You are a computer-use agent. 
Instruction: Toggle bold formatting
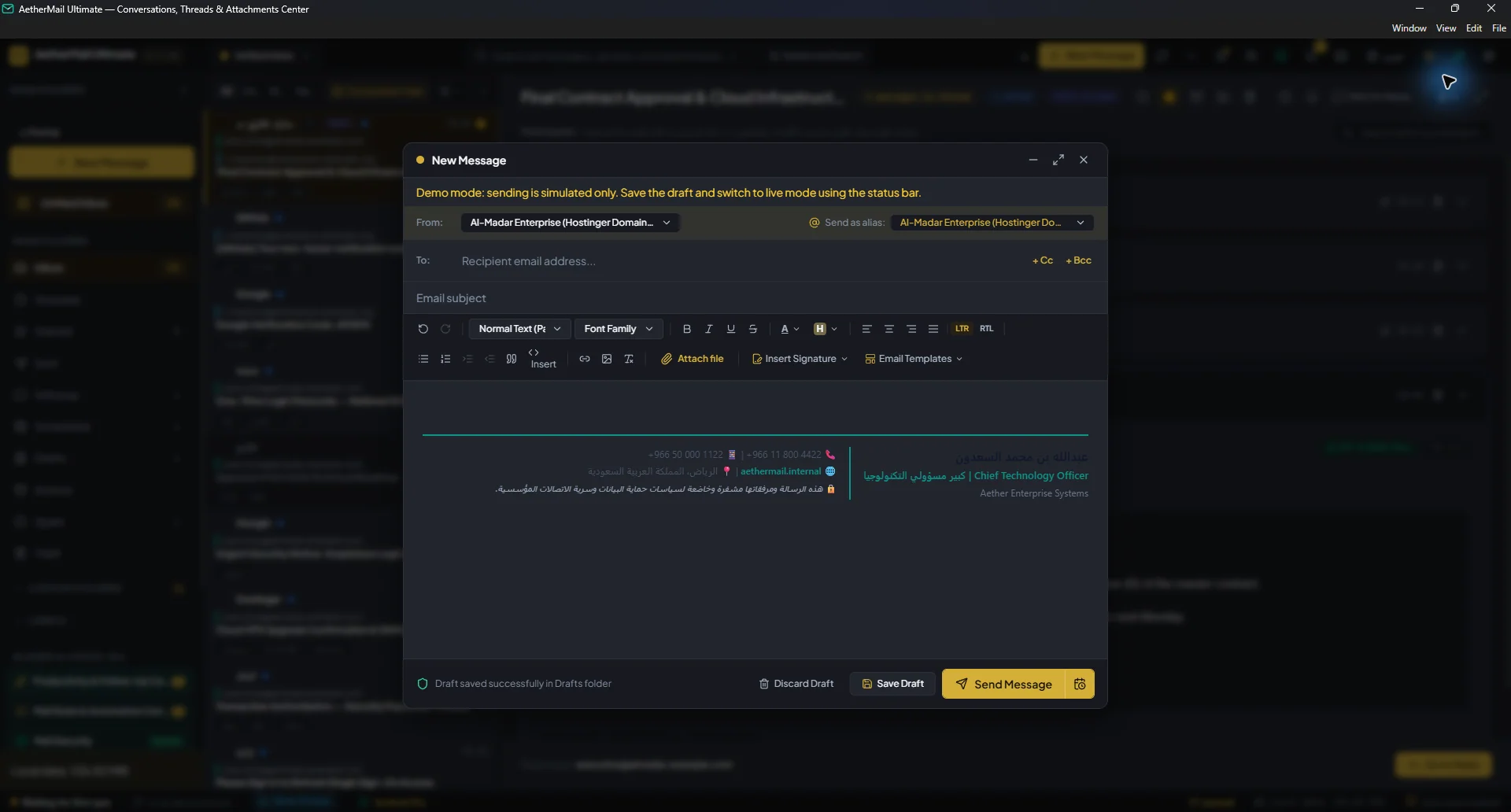687,329
